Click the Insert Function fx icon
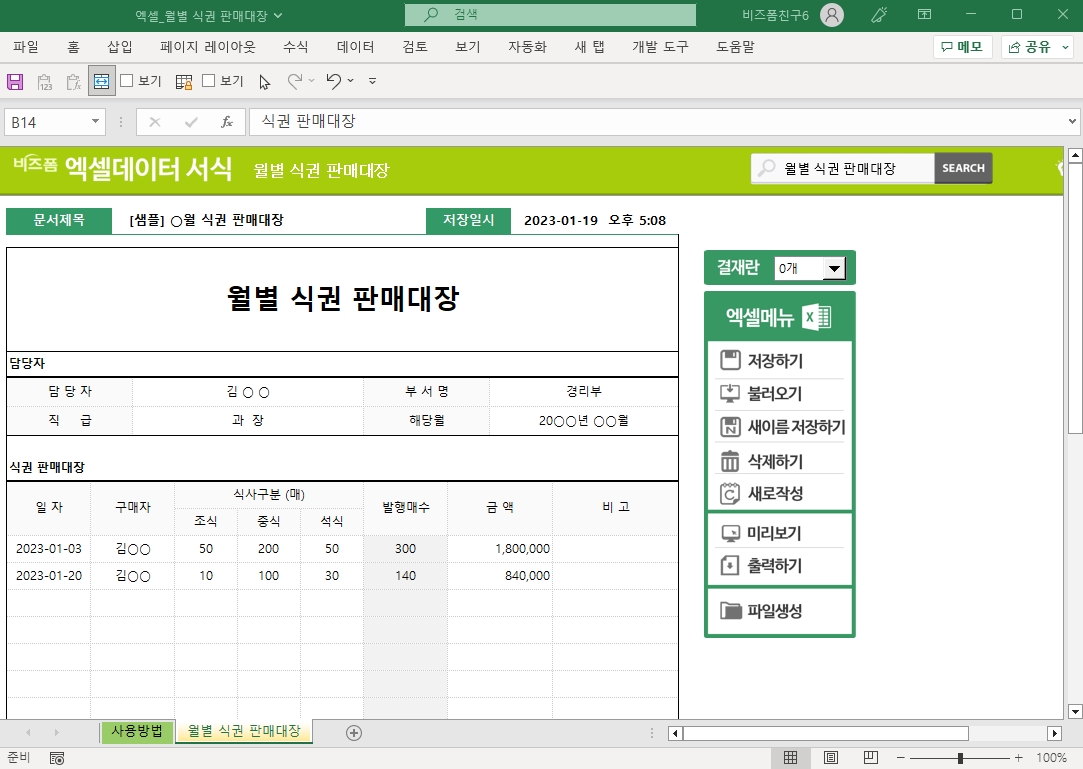 tap(227, 122)
